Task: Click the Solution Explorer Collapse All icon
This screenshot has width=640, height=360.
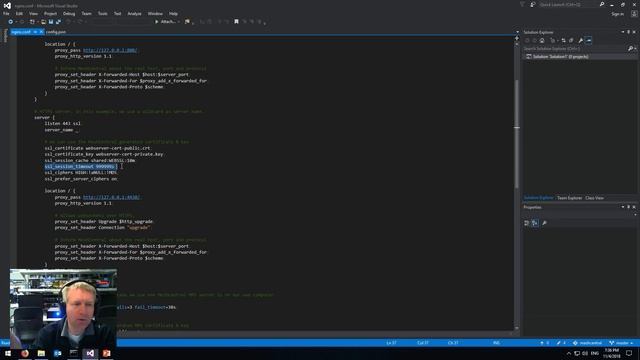Action: pos(571,40)
